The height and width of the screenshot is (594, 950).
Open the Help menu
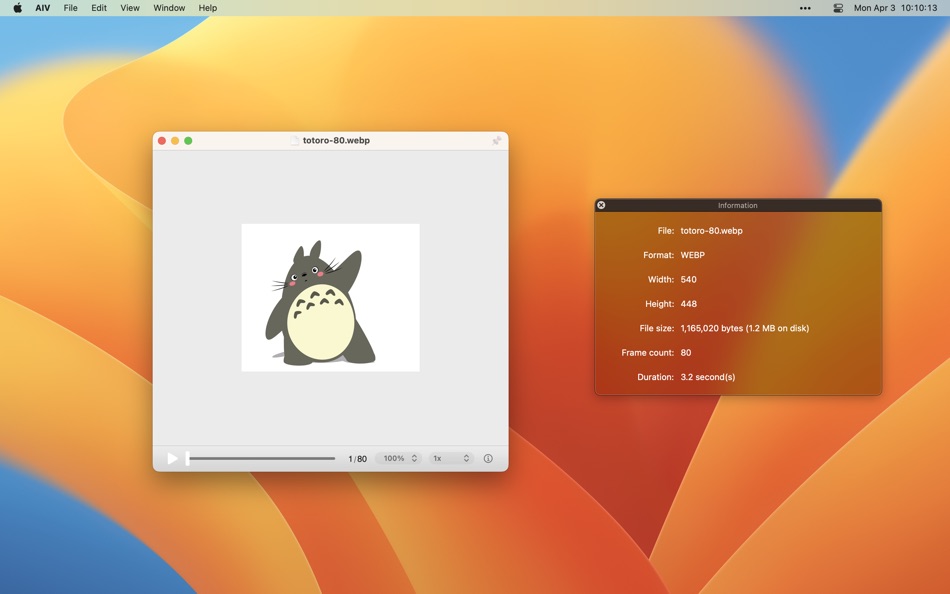[x=208, y=8]
